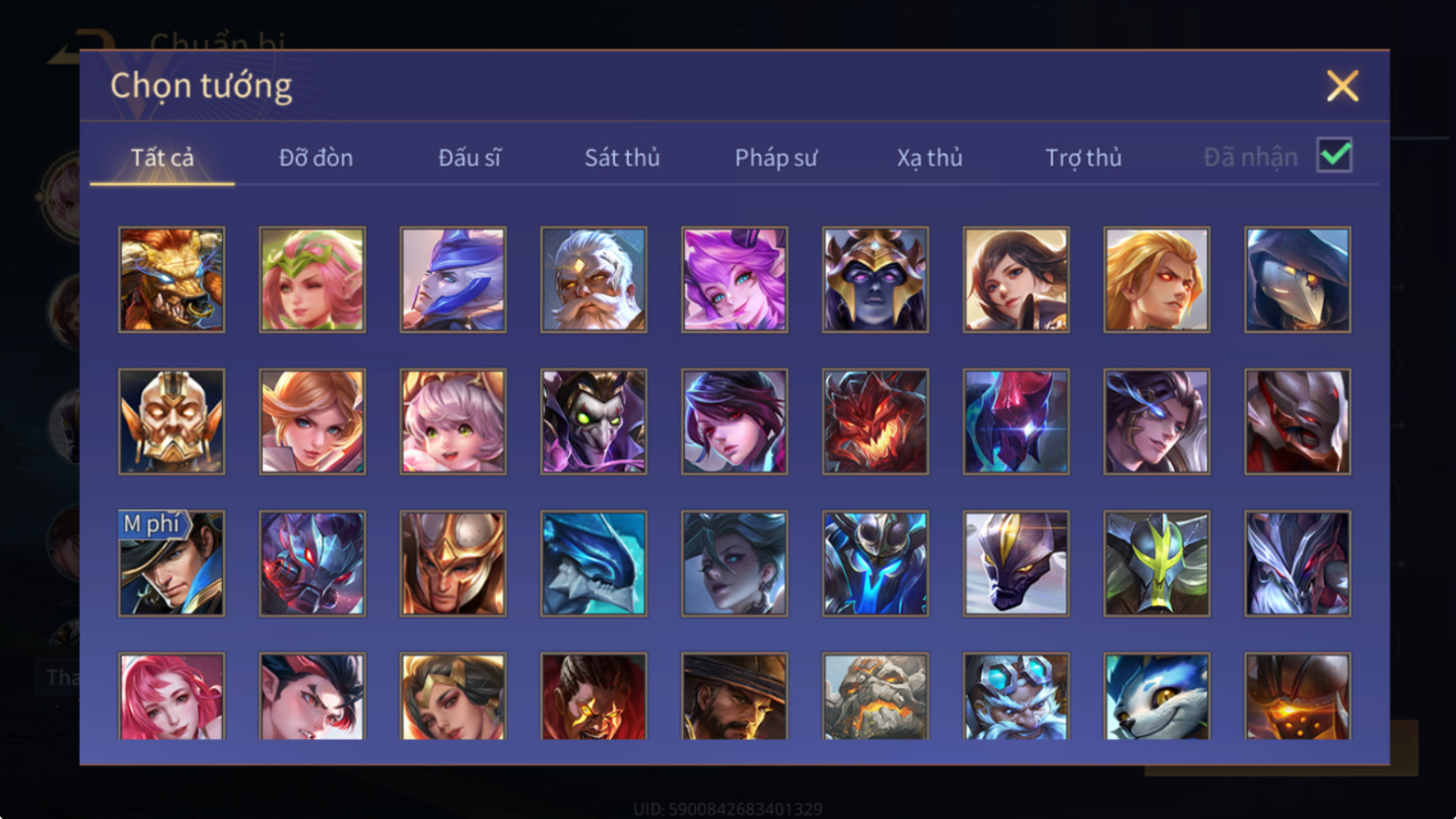Toggle the Đã nhận checkbox
This screenshot has height=819, width=1456.
(1334, 156)
